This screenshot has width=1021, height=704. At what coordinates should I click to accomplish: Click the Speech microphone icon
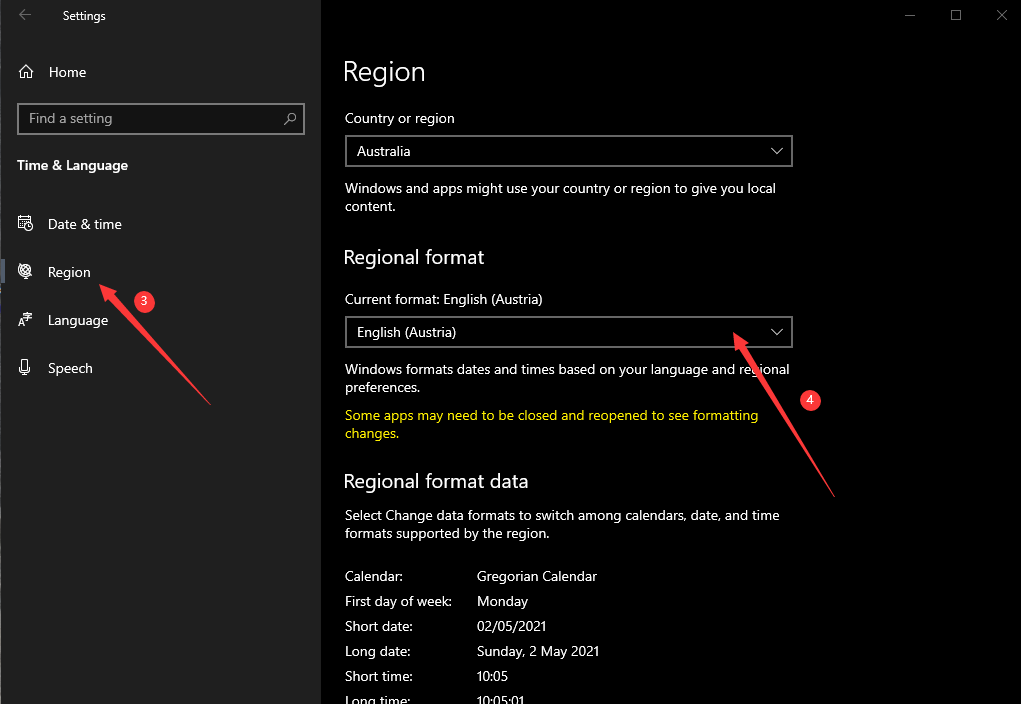click(x=26, y=368)
